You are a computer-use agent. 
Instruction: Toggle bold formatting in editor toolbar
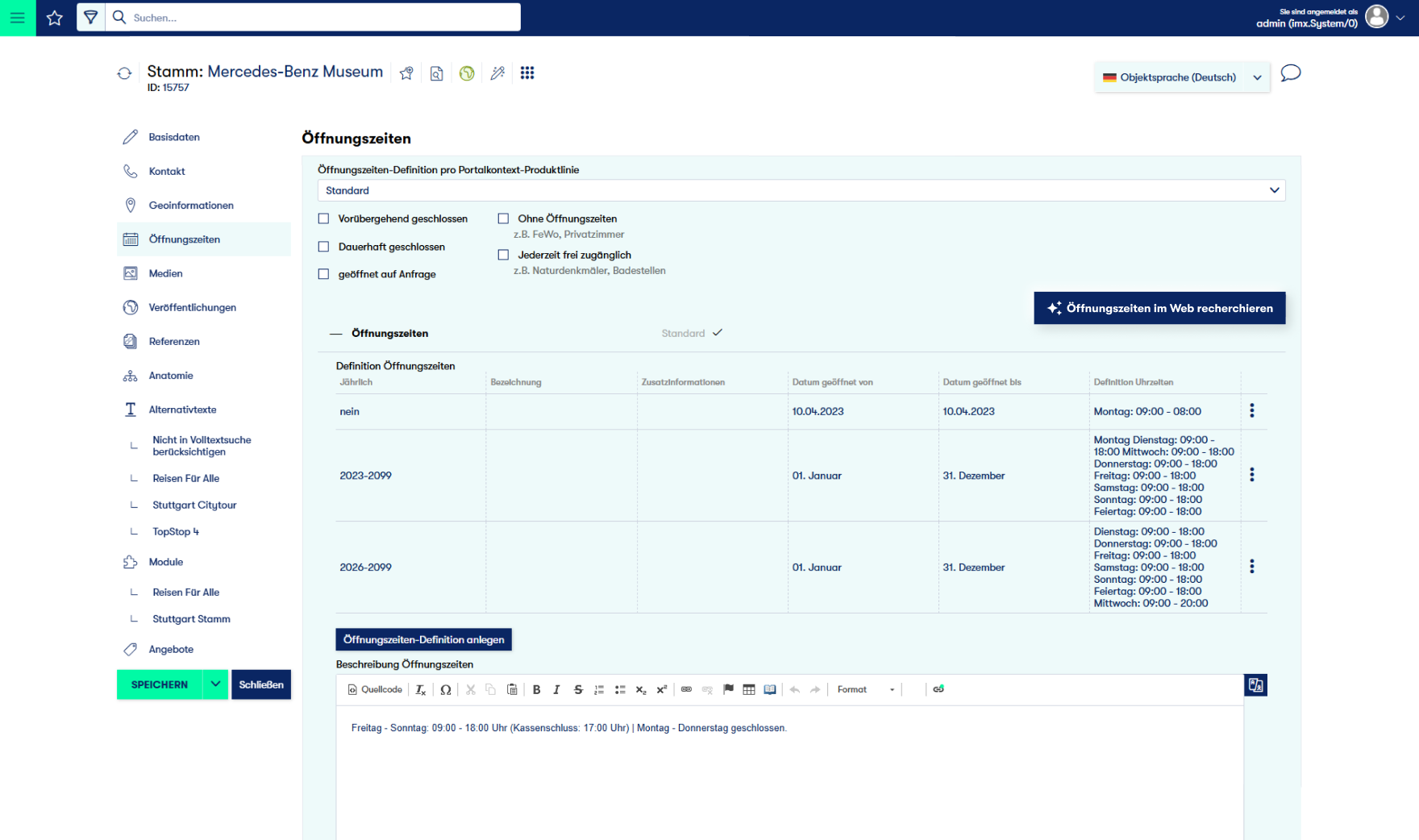coord(536,690)
